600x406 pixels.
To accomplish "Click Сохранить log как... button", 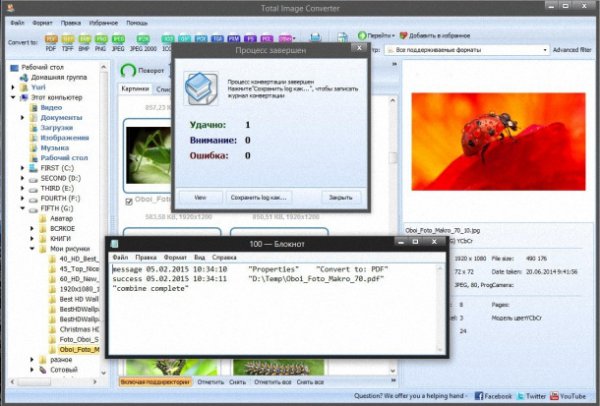I will [258, 197].
